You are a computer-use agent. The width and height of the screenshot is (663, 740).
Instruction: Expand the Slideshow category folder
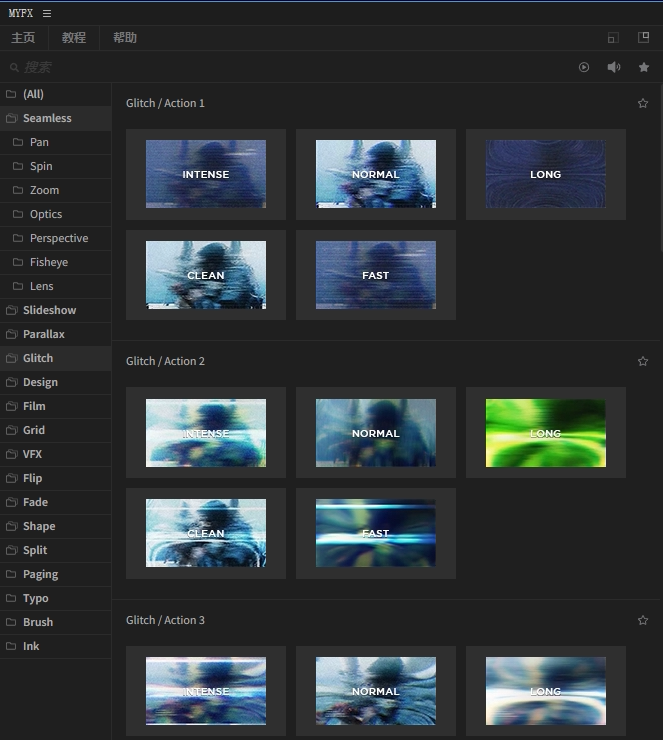point(56,310)
